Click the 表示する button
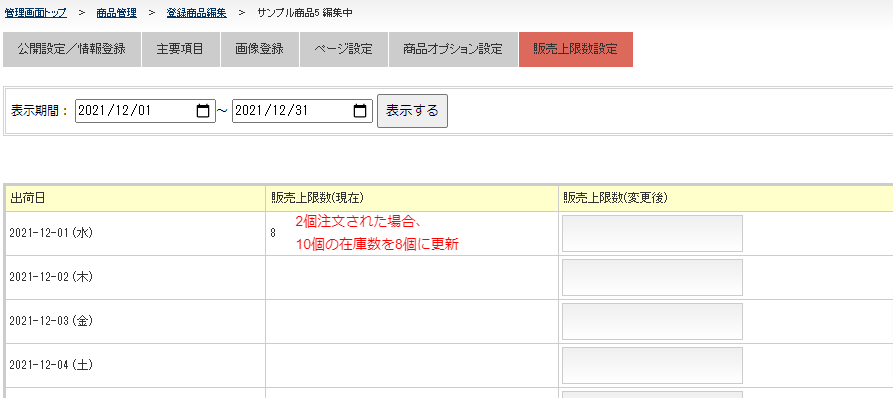 click(412, 111)
